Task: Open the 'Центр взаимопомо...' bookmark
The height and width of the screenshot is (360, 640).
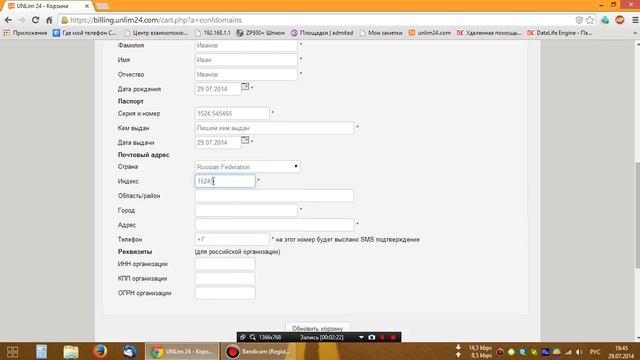Action: [x=156, y=33]
